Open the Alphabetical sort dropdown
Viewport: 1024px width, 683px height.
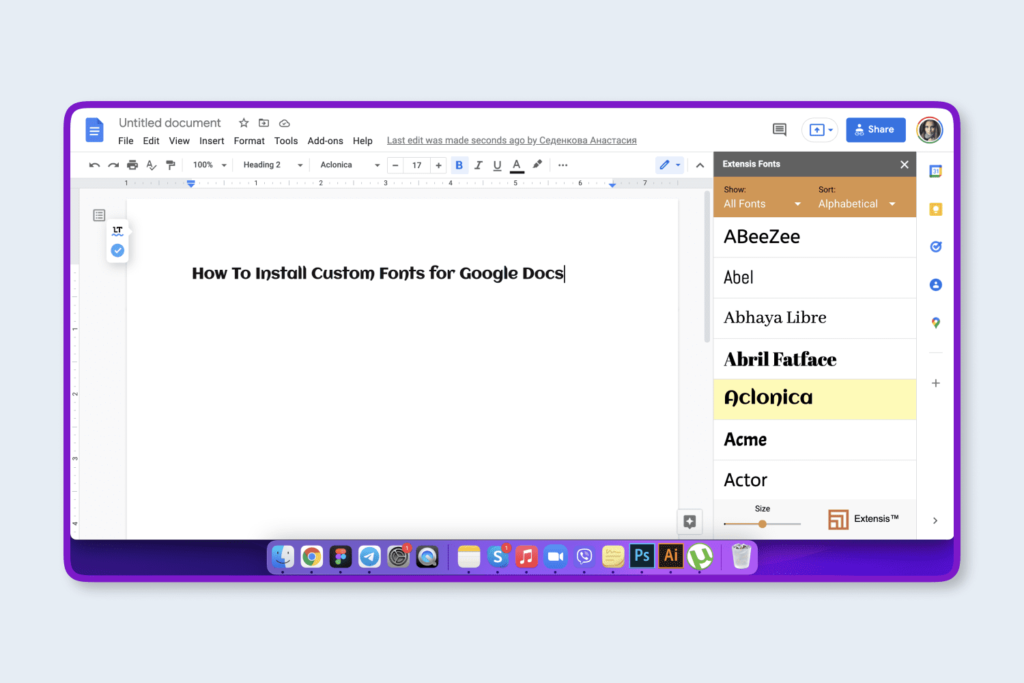click(858, 202)
